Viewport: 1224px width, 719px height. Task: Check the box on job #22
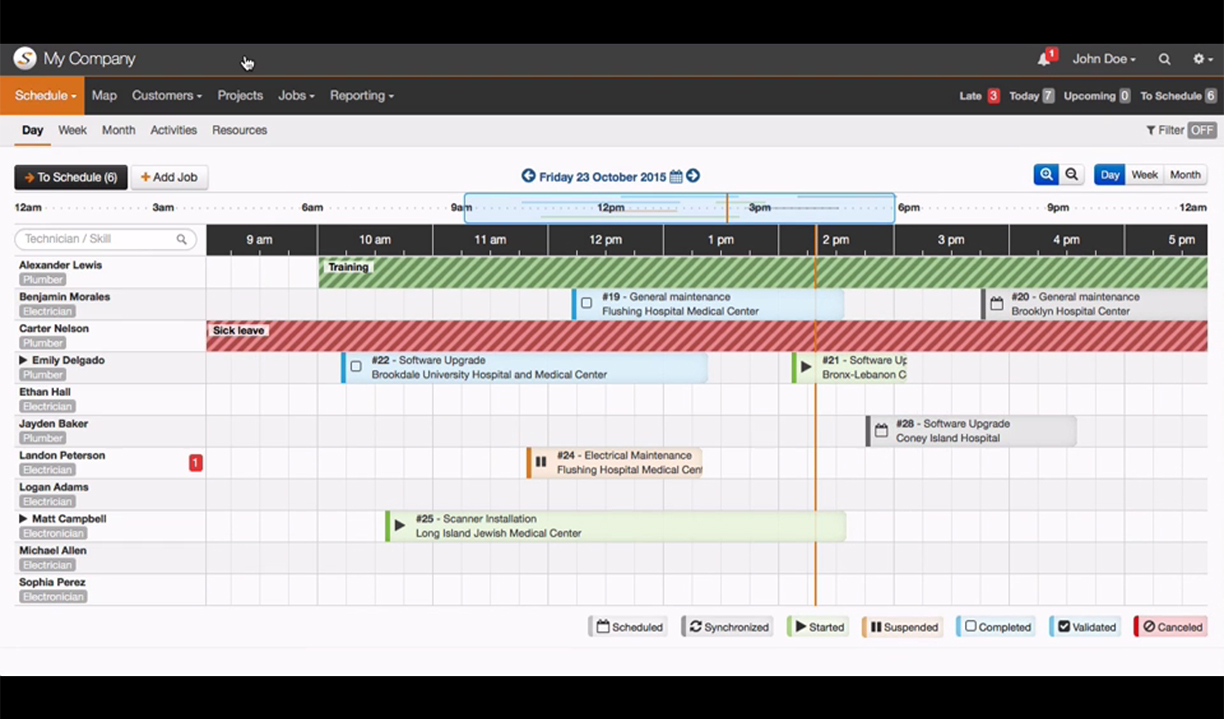pyautogui.click(x=356, y=367)
